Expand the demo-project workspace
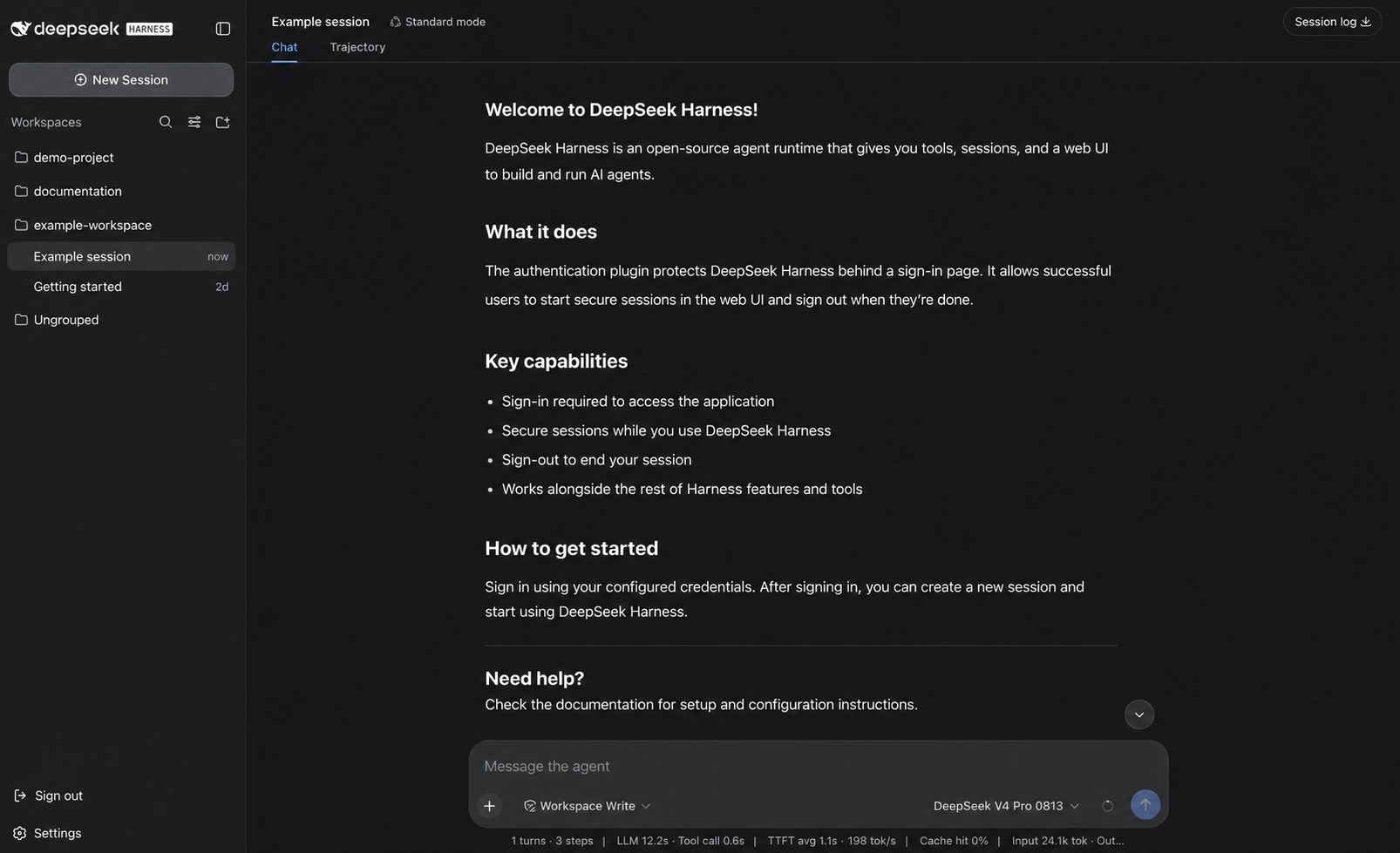 121,158
